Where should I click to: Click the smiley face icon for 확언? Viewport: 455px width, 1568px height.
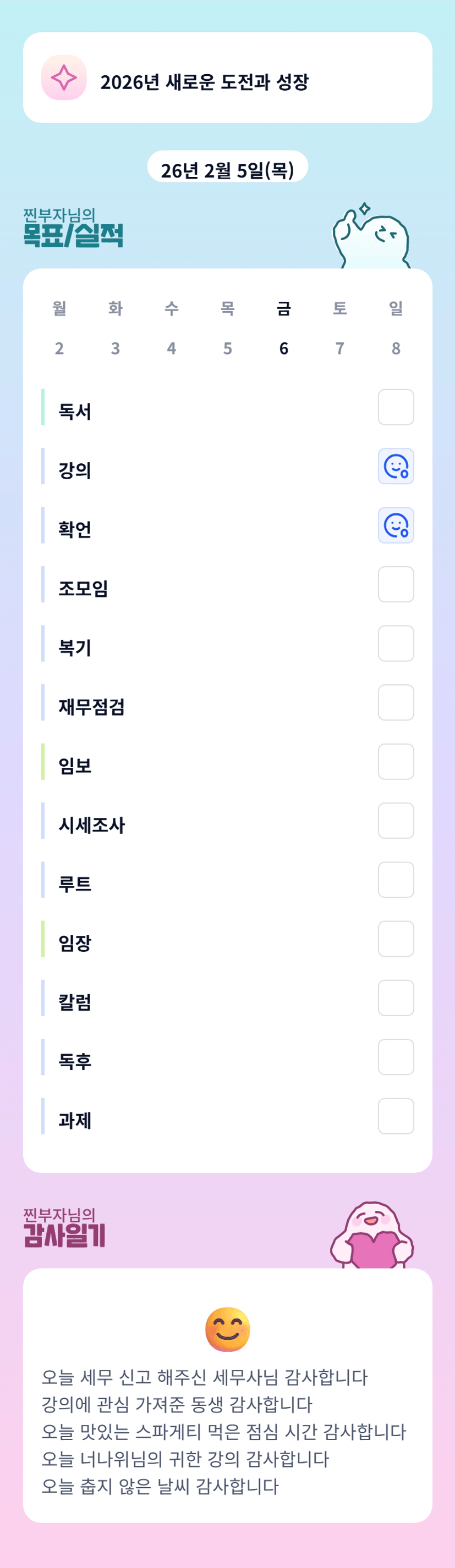[396, 525]
